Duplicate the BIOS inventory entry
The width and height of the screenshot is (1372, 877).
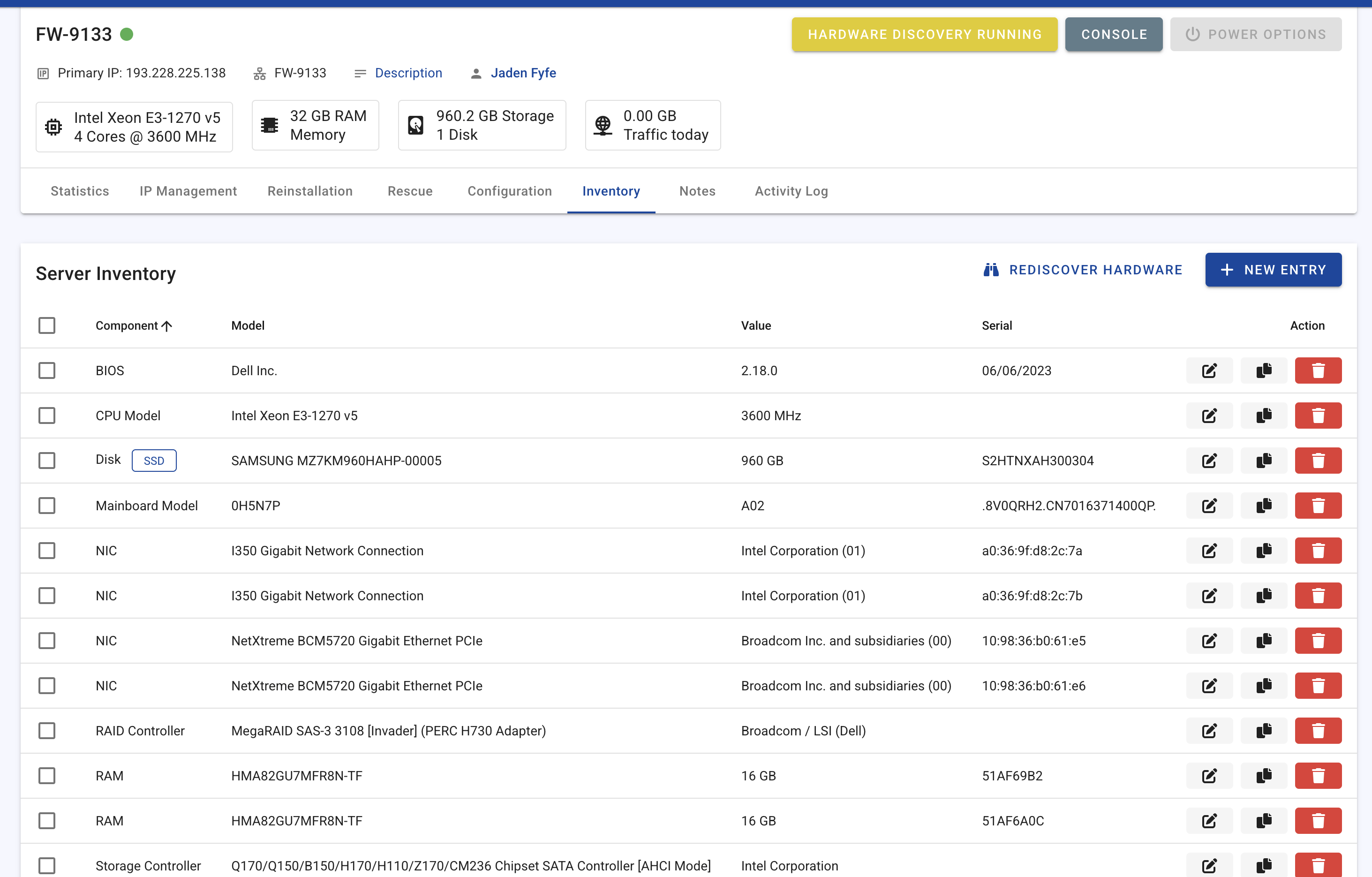pos(1264,370)
